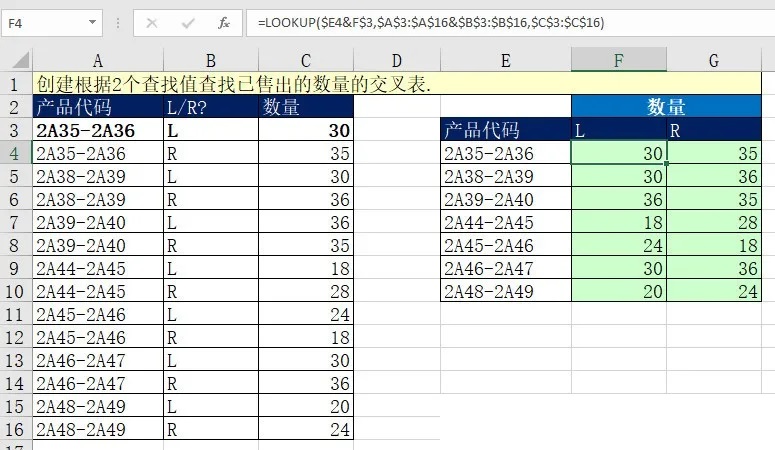Screen dimensions: 775x450
Task: Select column B header
Action: pos(211,60)
